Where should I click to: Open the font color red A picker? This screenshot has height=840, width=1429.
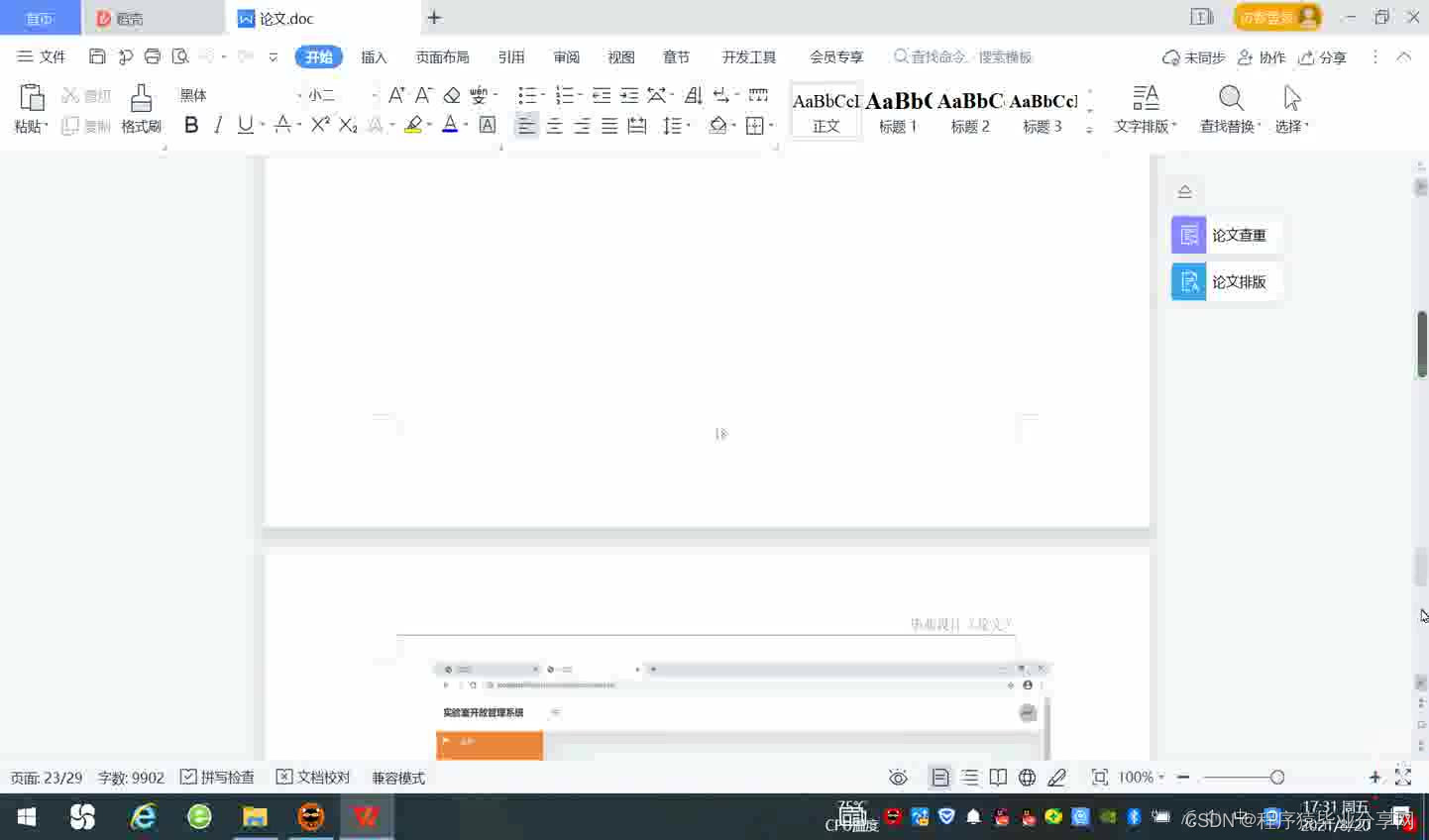(450, 125)
